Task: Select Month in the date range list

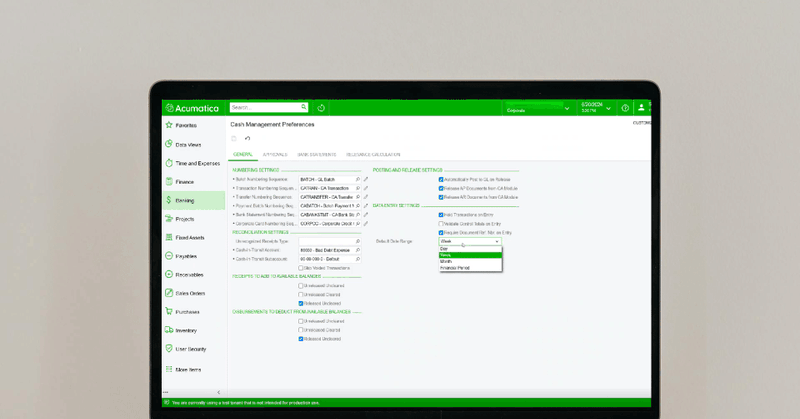Action: [x=470, y=261]
